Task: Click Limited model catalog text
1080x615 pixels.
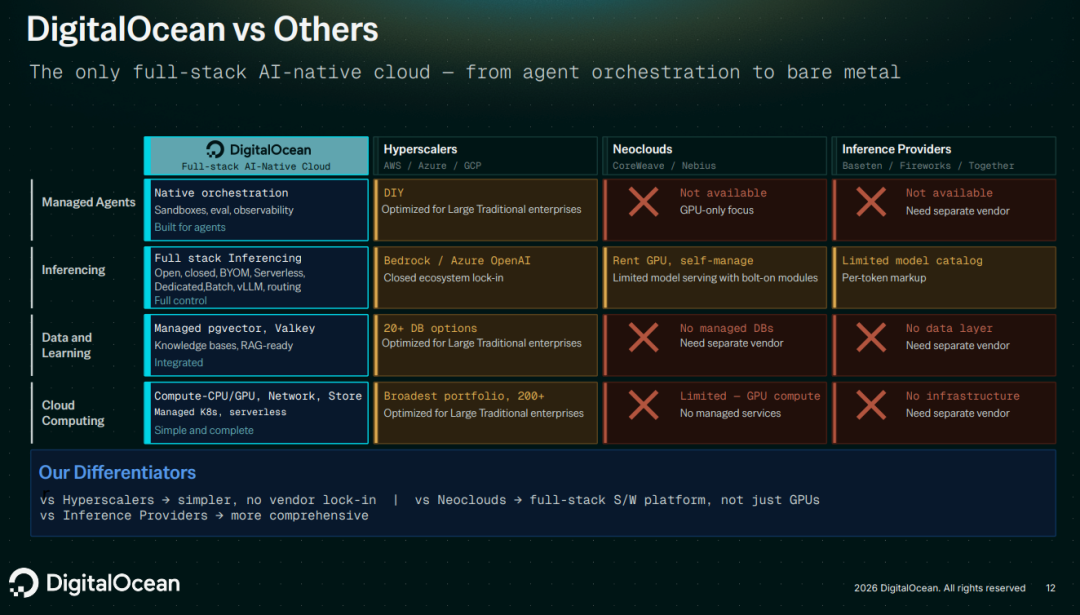Action: click(912, 261)
